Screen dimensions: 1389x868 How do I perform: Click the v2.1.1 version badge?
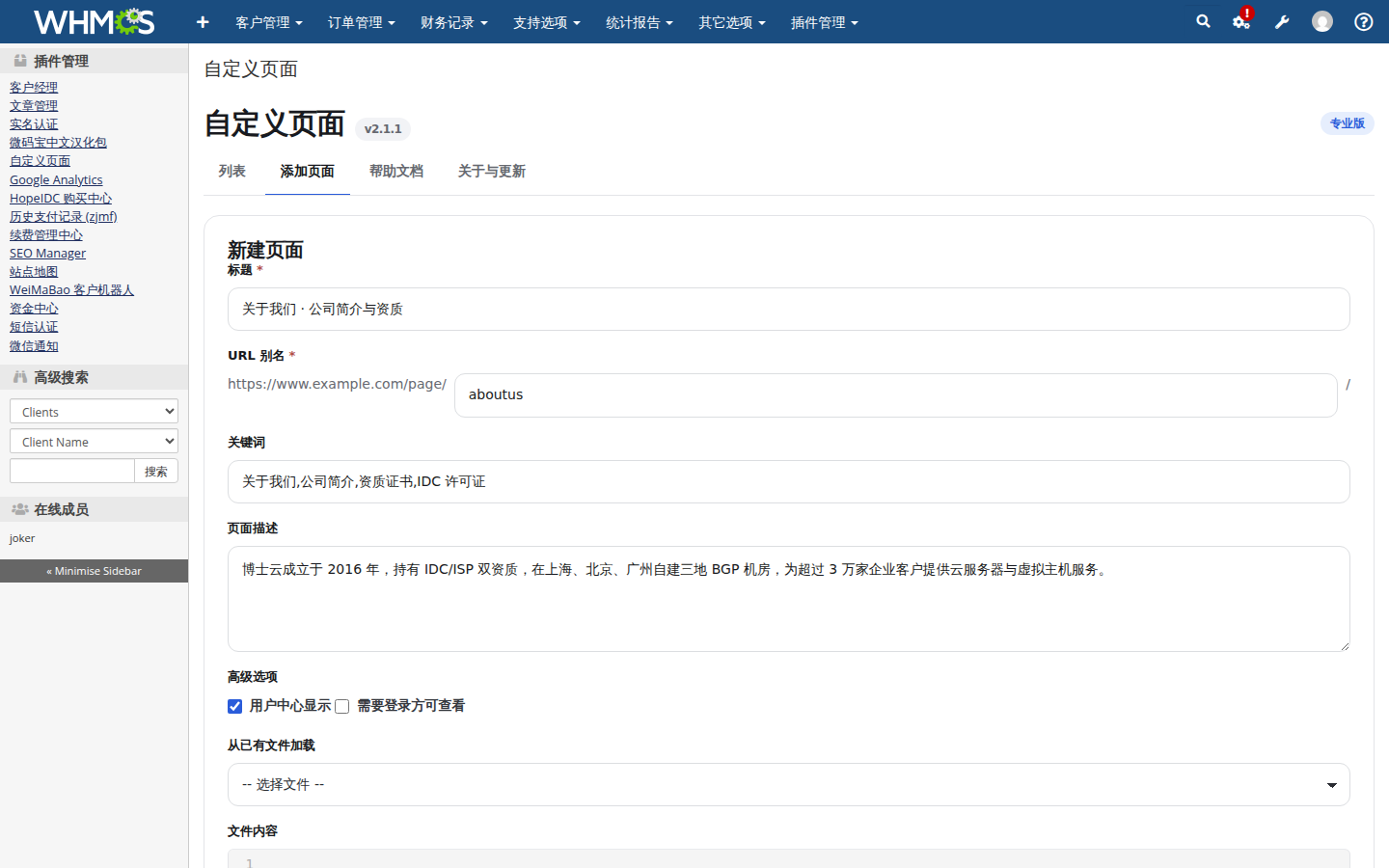[x=383, y=129]
